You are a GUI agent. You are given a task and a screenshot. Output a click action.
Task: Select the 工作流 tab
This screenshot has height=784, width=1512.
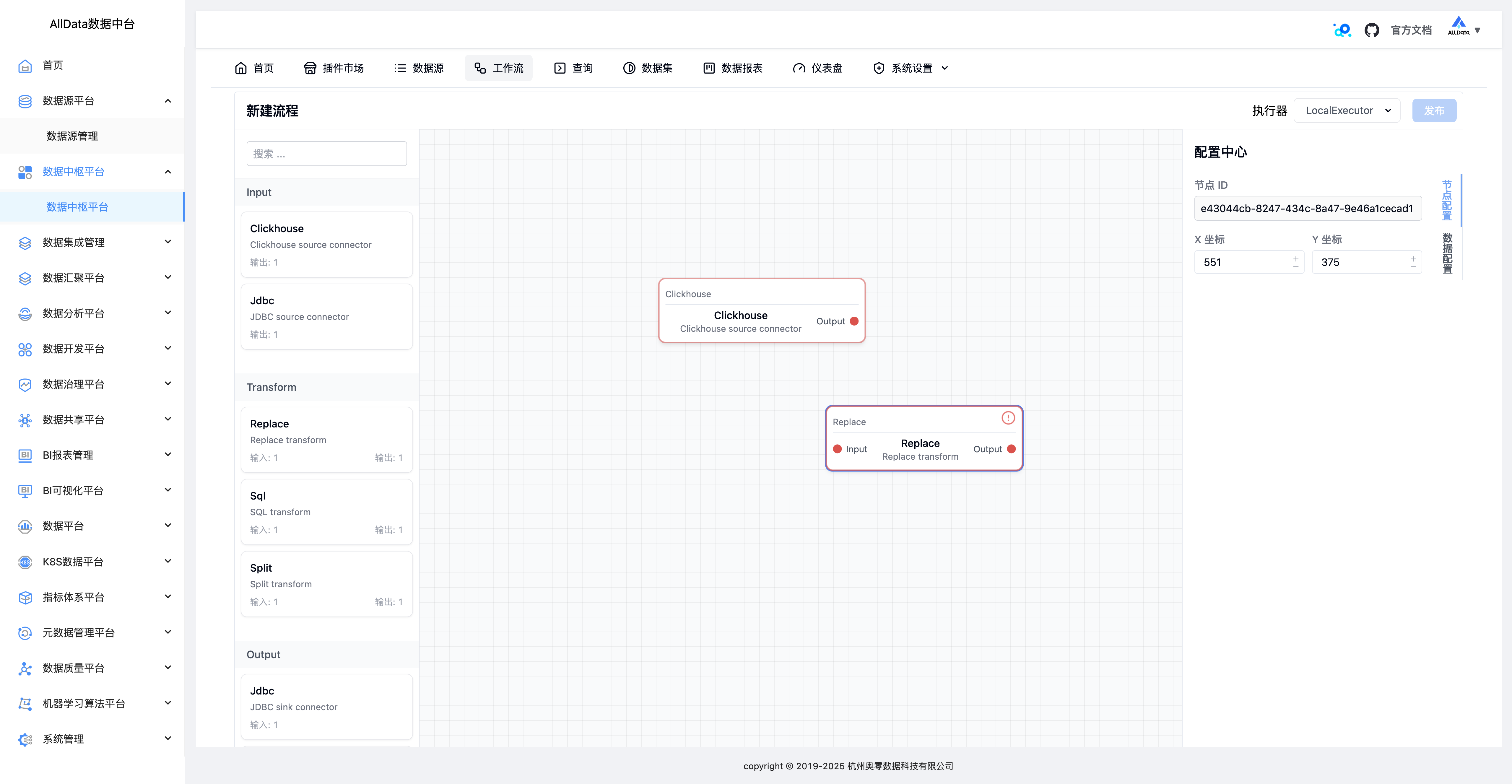499,68
